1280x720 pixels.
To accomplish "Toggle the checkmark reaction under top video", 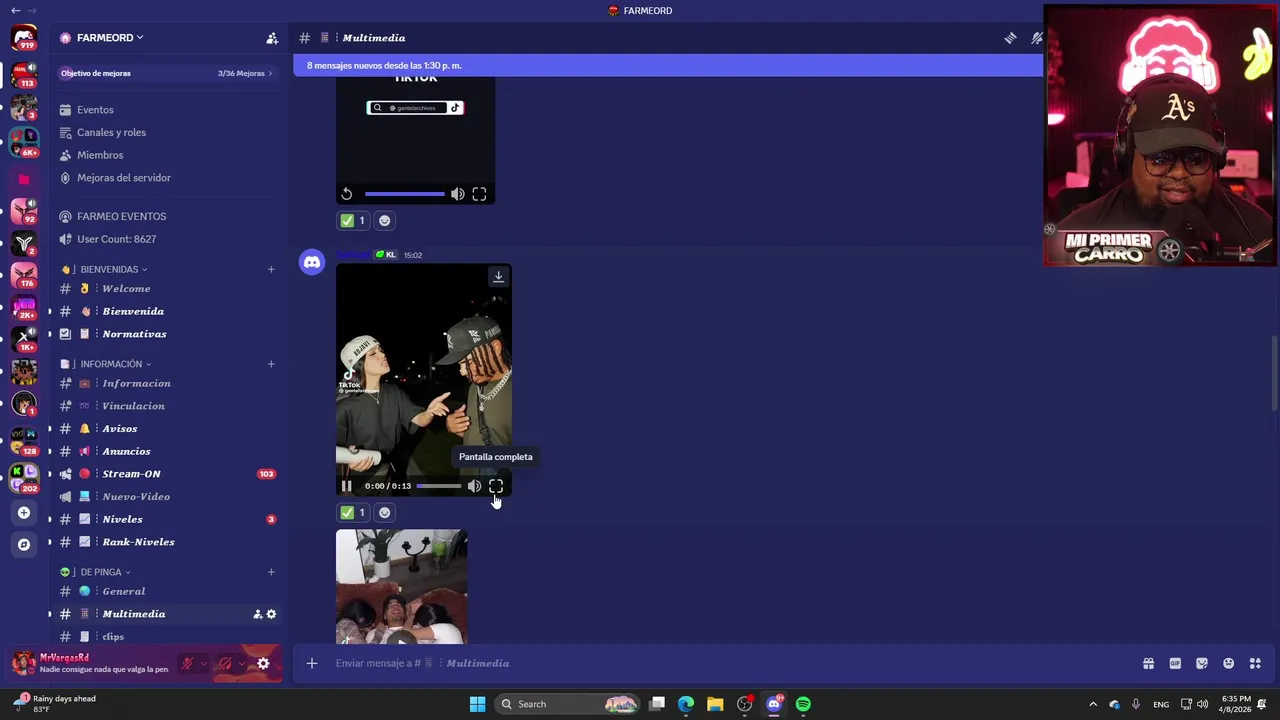I will point(353,221).
